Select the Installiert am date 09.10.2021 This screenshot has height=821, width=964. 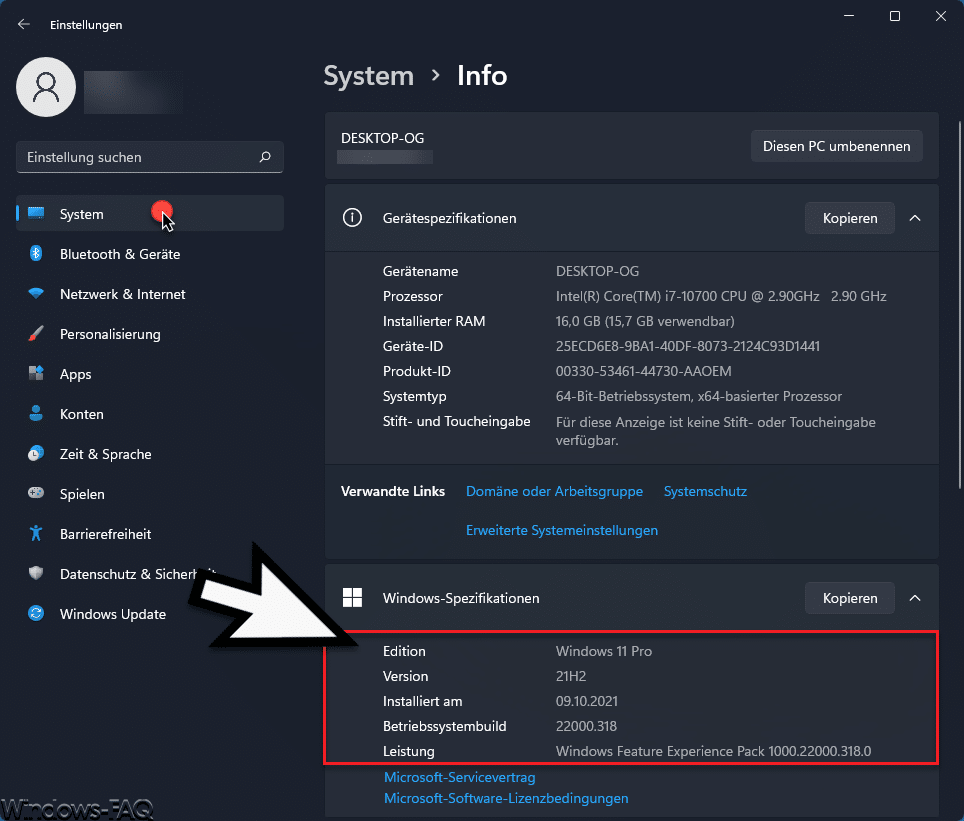[587, 701]
